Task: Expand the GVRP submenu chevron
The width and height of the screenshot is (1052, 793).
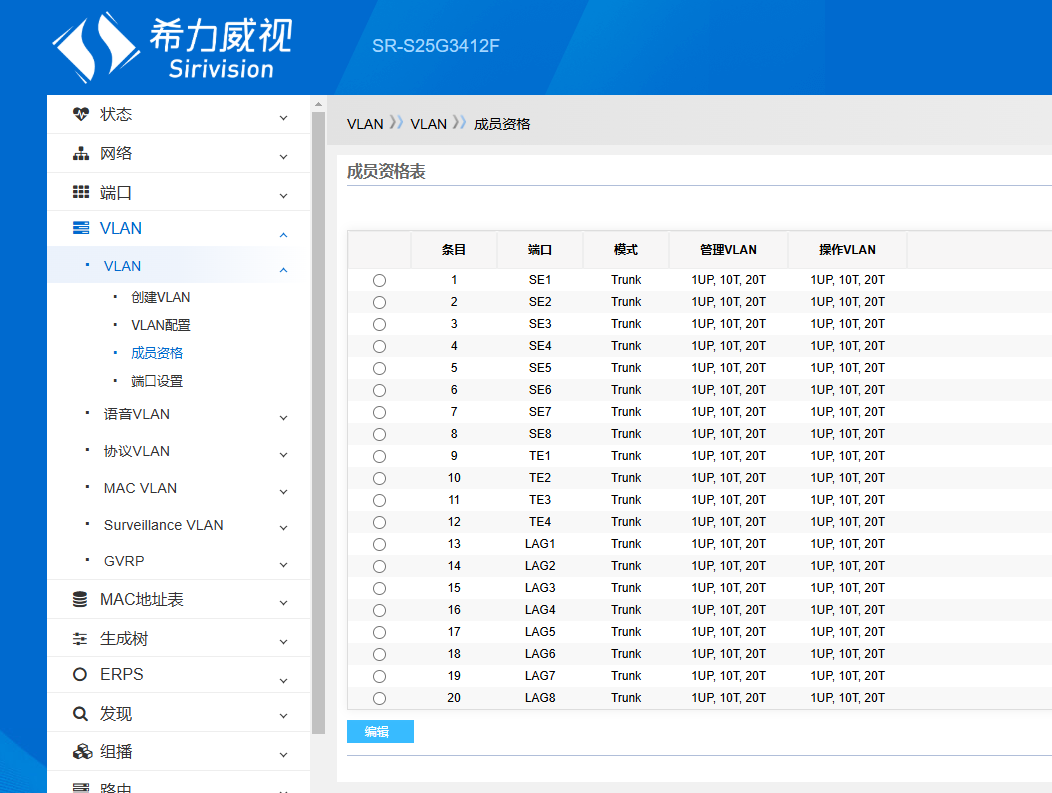Action: [x=283, y=564]
